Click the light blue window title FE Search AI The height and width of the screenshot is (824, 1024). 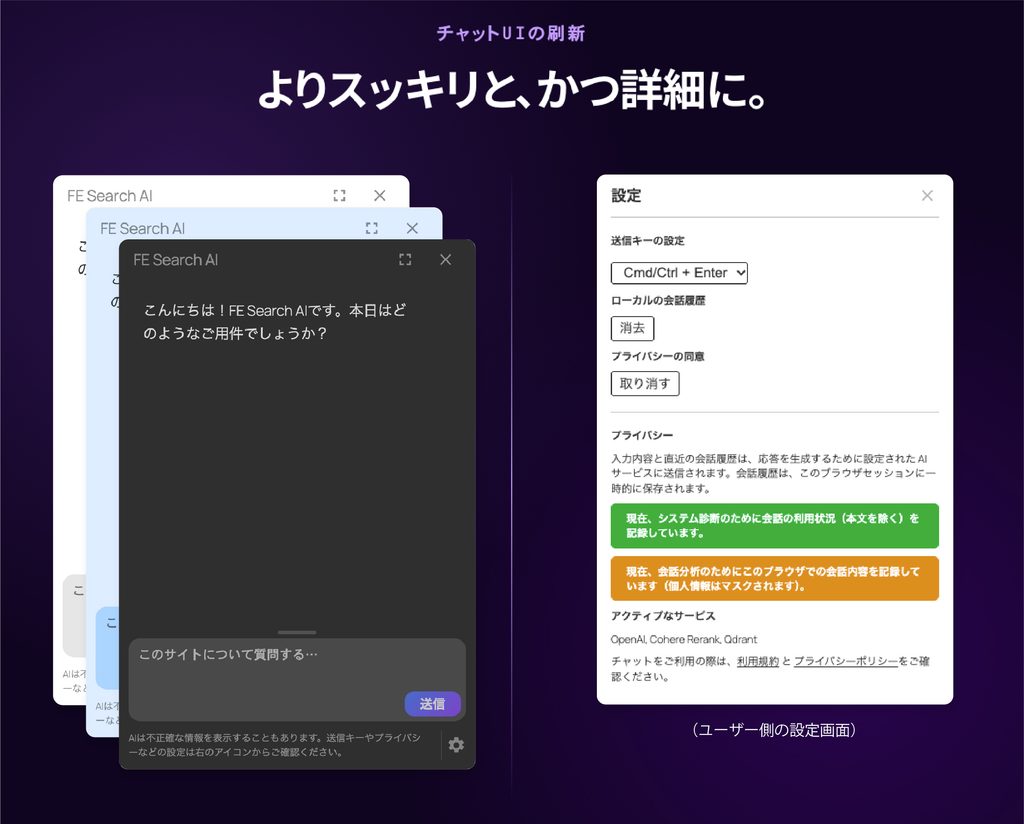click(142, 229)
